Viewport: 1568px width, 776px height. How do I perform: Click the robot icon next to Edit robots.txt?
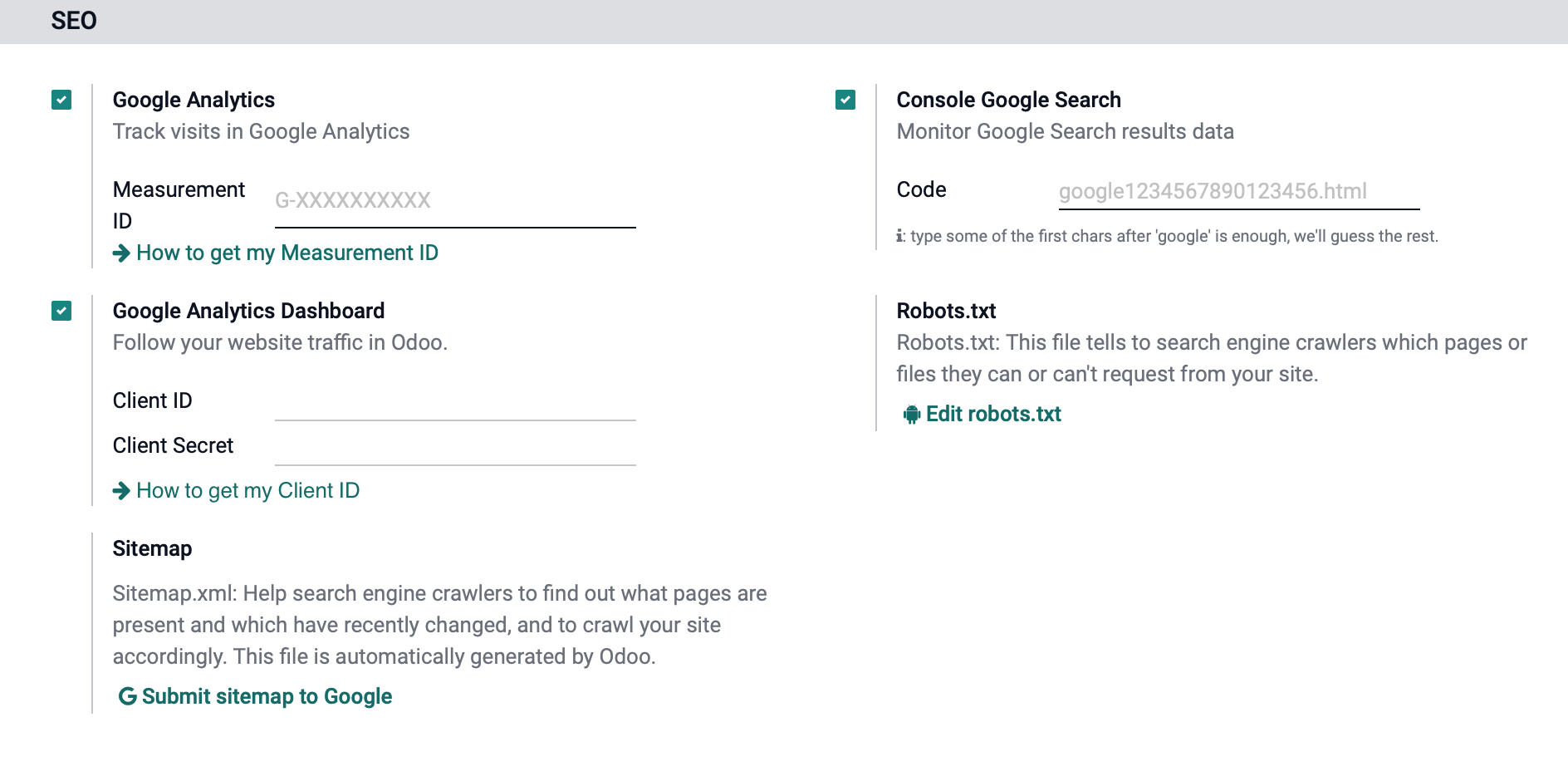912,414
